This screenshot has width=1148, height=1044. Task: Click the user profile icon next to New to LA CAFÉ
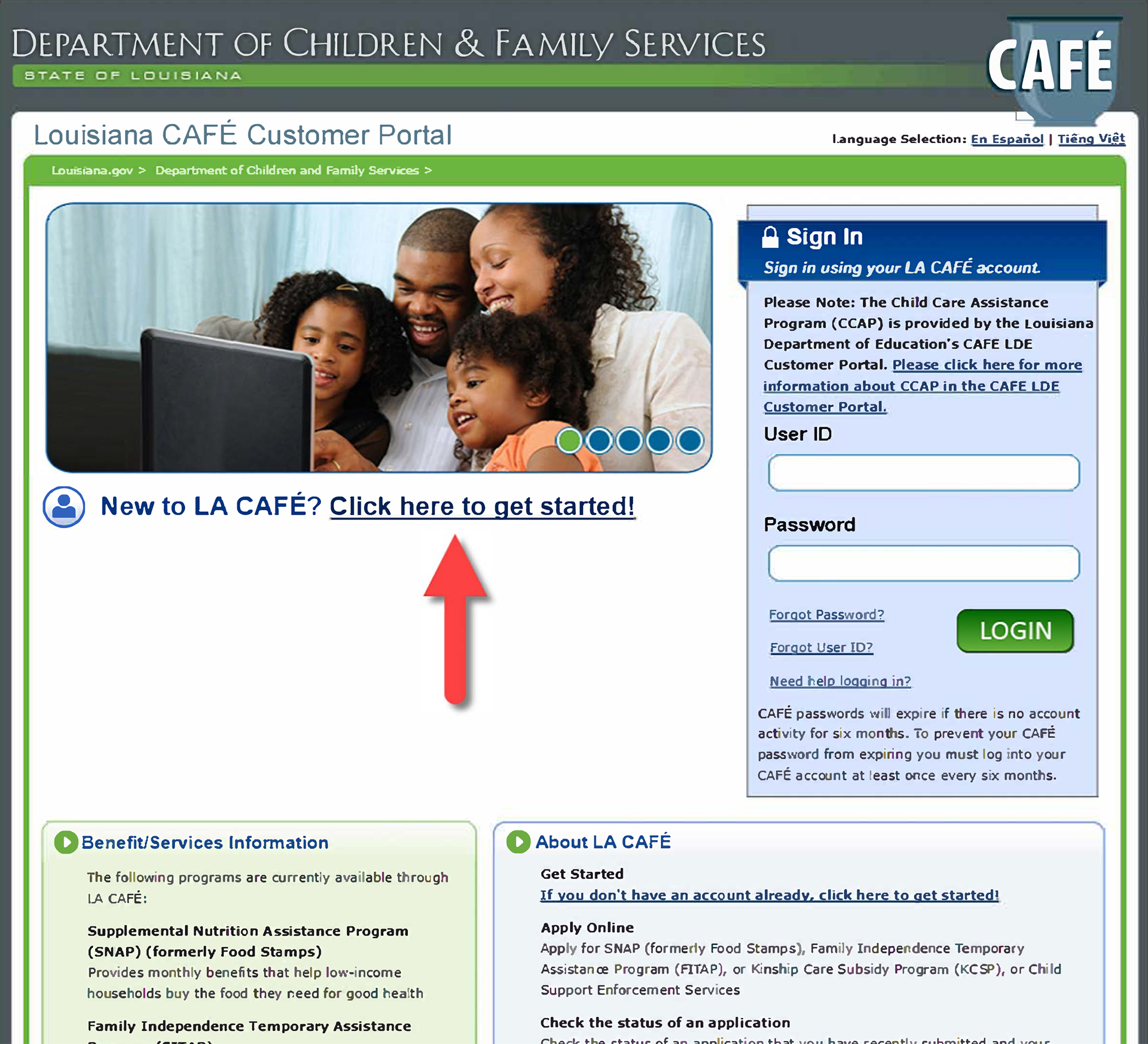tap(66, 505)
